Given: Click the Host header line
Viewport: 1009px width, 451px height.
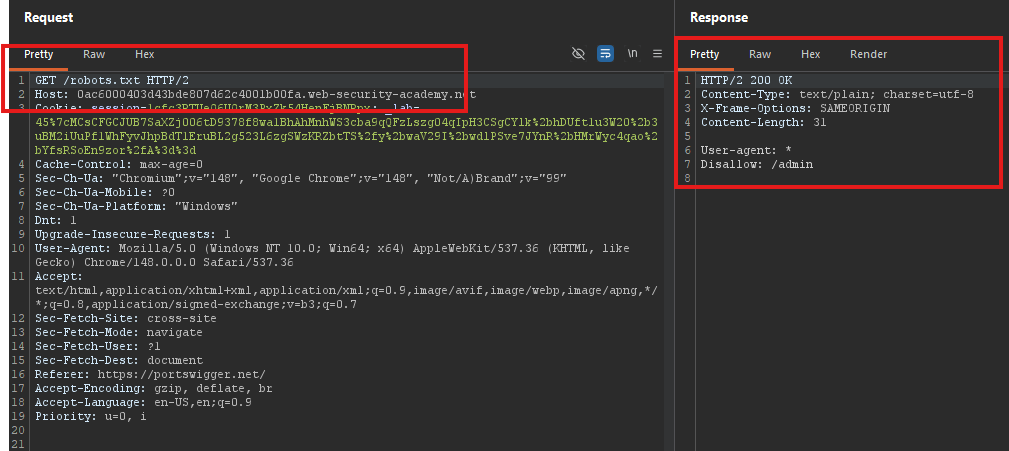Looking at the screenshot, I should coord(255,95).
